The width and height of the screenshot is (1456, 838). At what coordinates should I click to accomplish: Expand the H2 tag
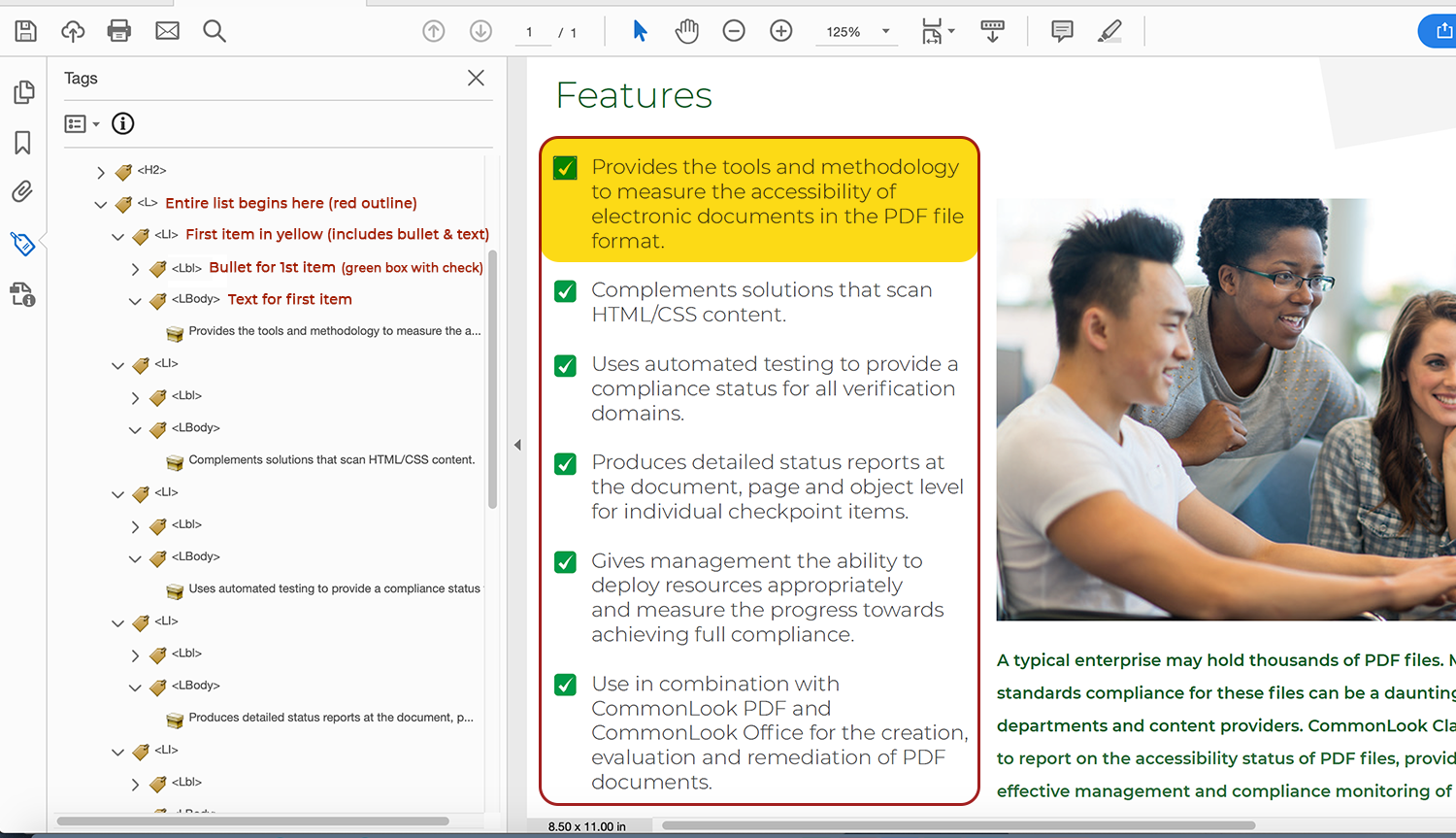(100, 172)
